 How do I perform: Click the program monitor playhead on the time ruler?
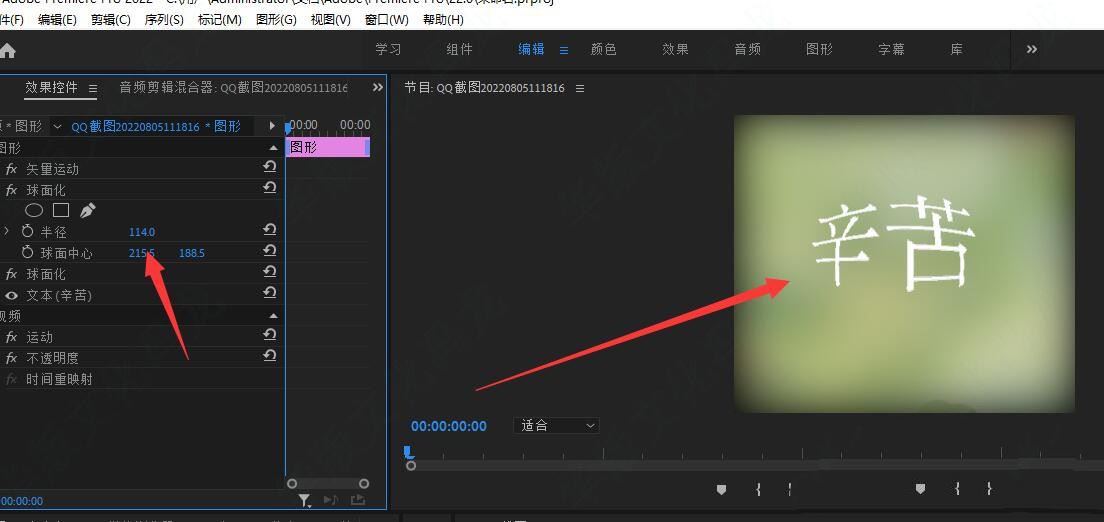tap(409, 453)
